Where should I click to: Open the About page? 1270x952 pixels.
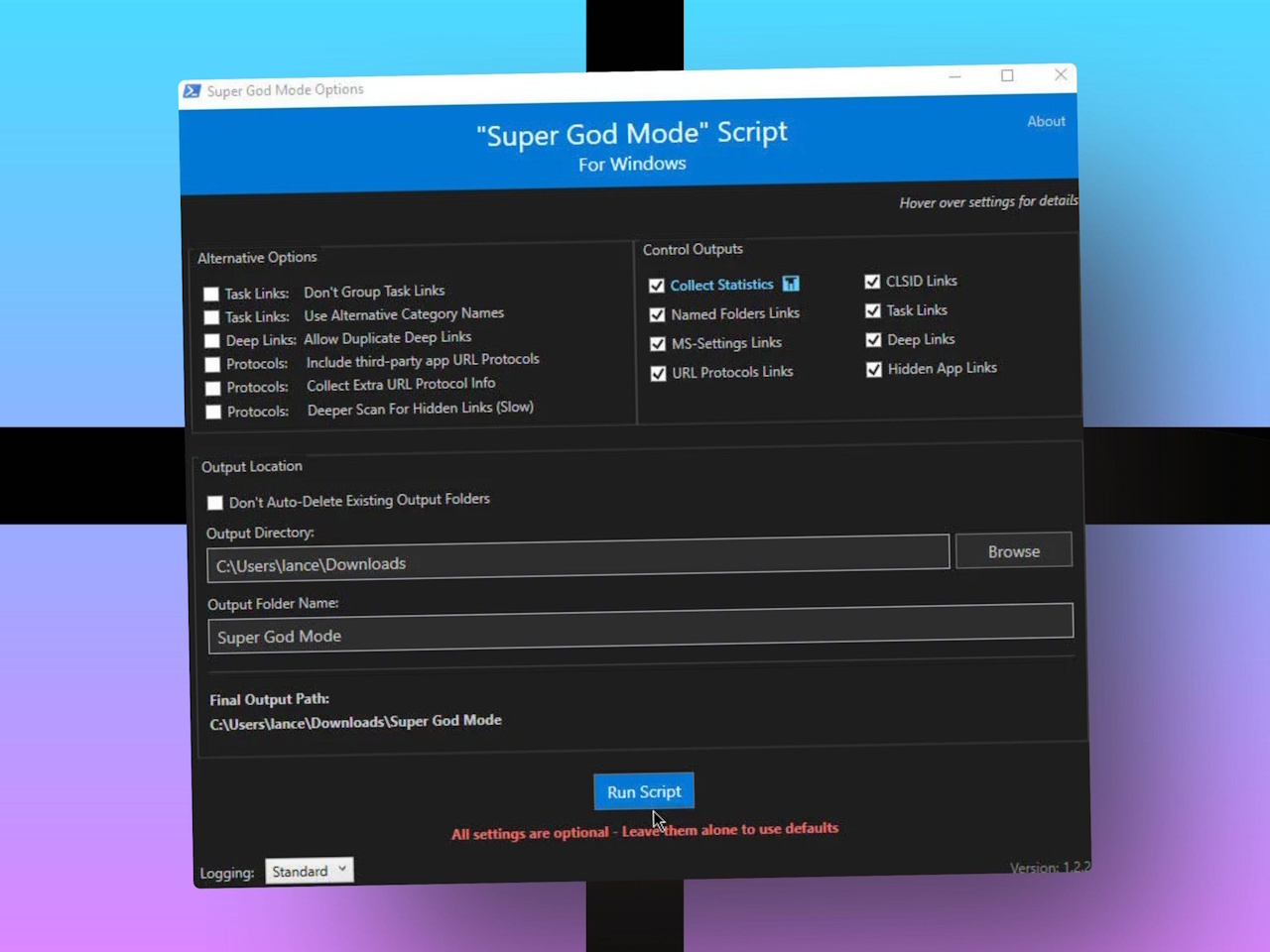pyautogui.click(x=1046, y=121)
